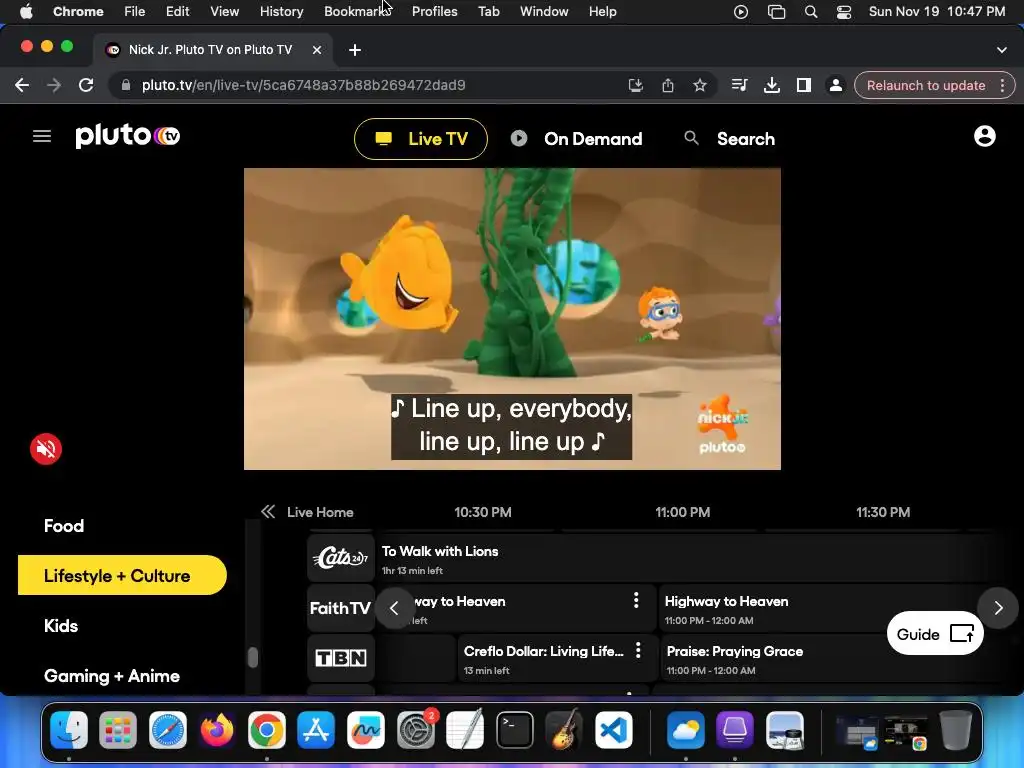Open Chrome downloads icon
Screen dimensions: 1024x768
(x=771, y=85)
